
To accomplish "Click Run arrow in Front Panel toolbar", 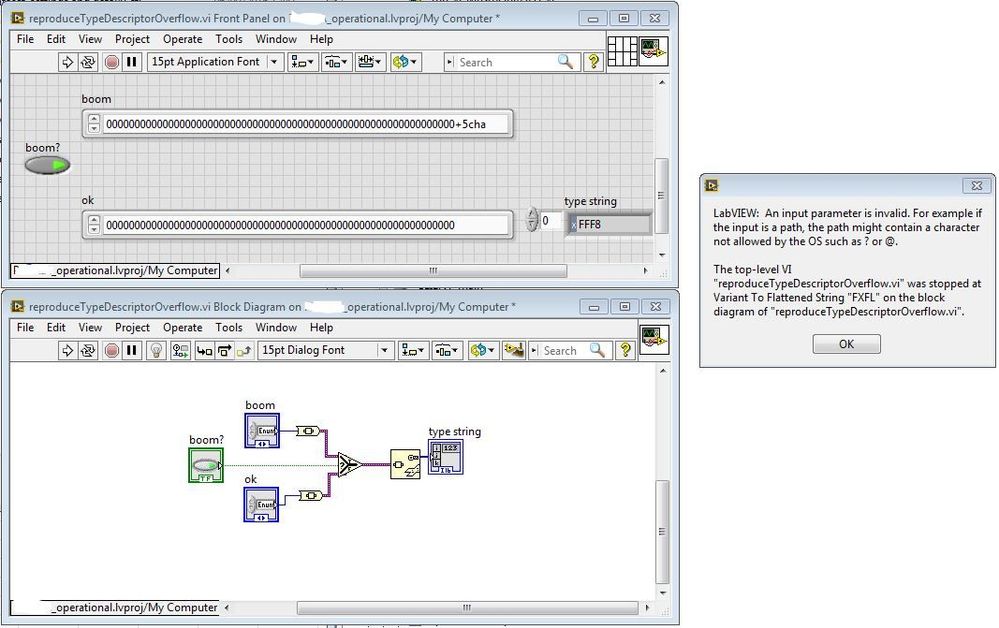I will pos(67,62).
